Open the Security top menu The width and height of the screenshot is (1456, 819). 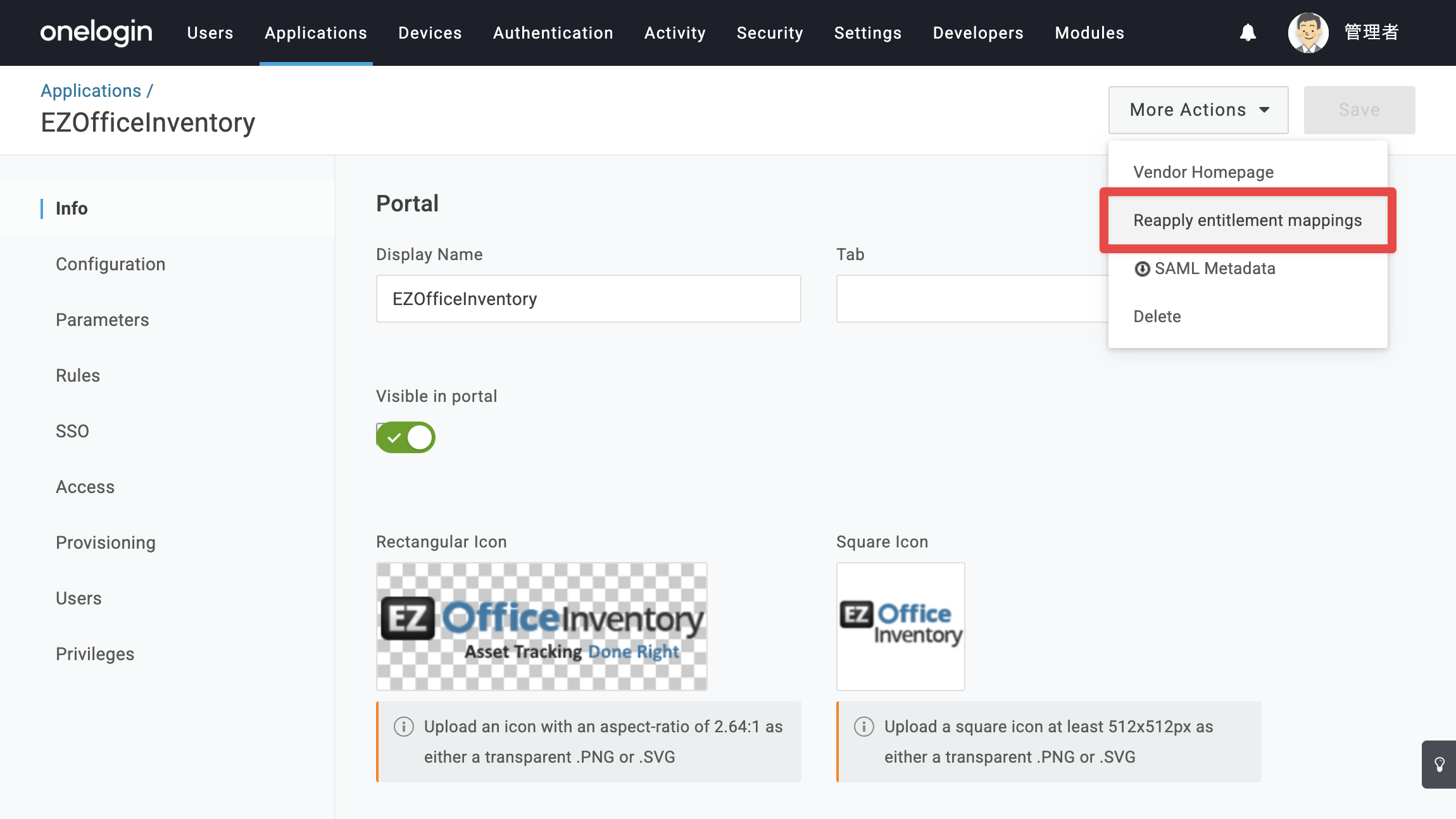tap(770, 33)
